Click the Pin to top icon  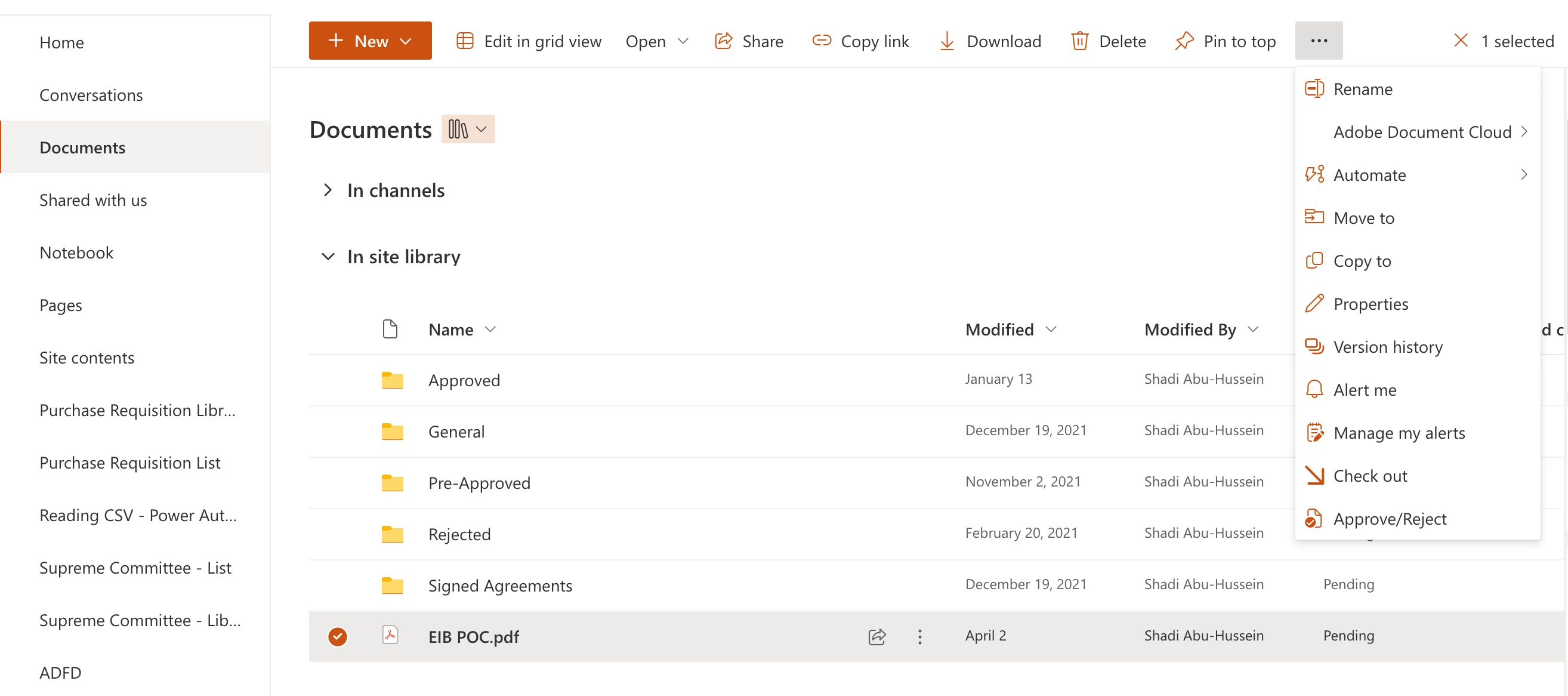click(x=1184, y=41)
